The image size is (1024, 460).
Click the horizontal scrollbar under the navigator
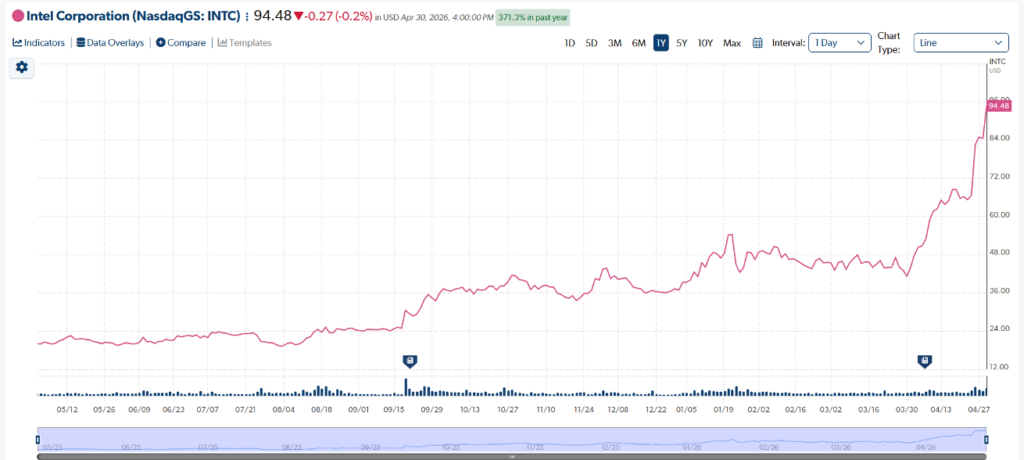pos(512,457)
